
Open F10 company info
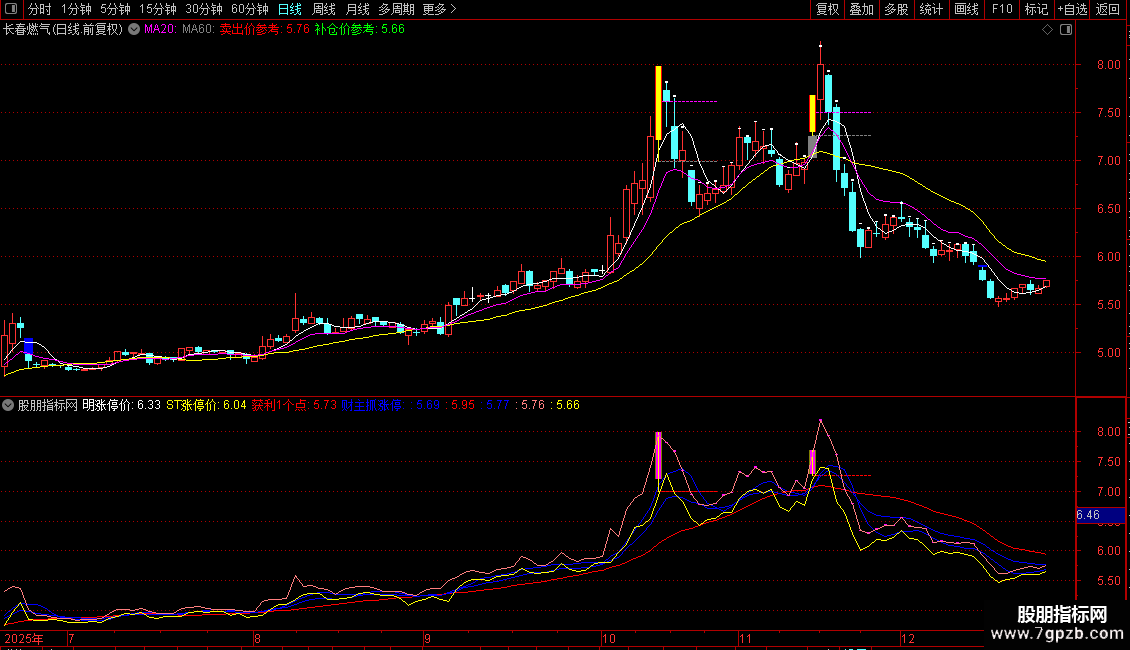click(1002, 9)
